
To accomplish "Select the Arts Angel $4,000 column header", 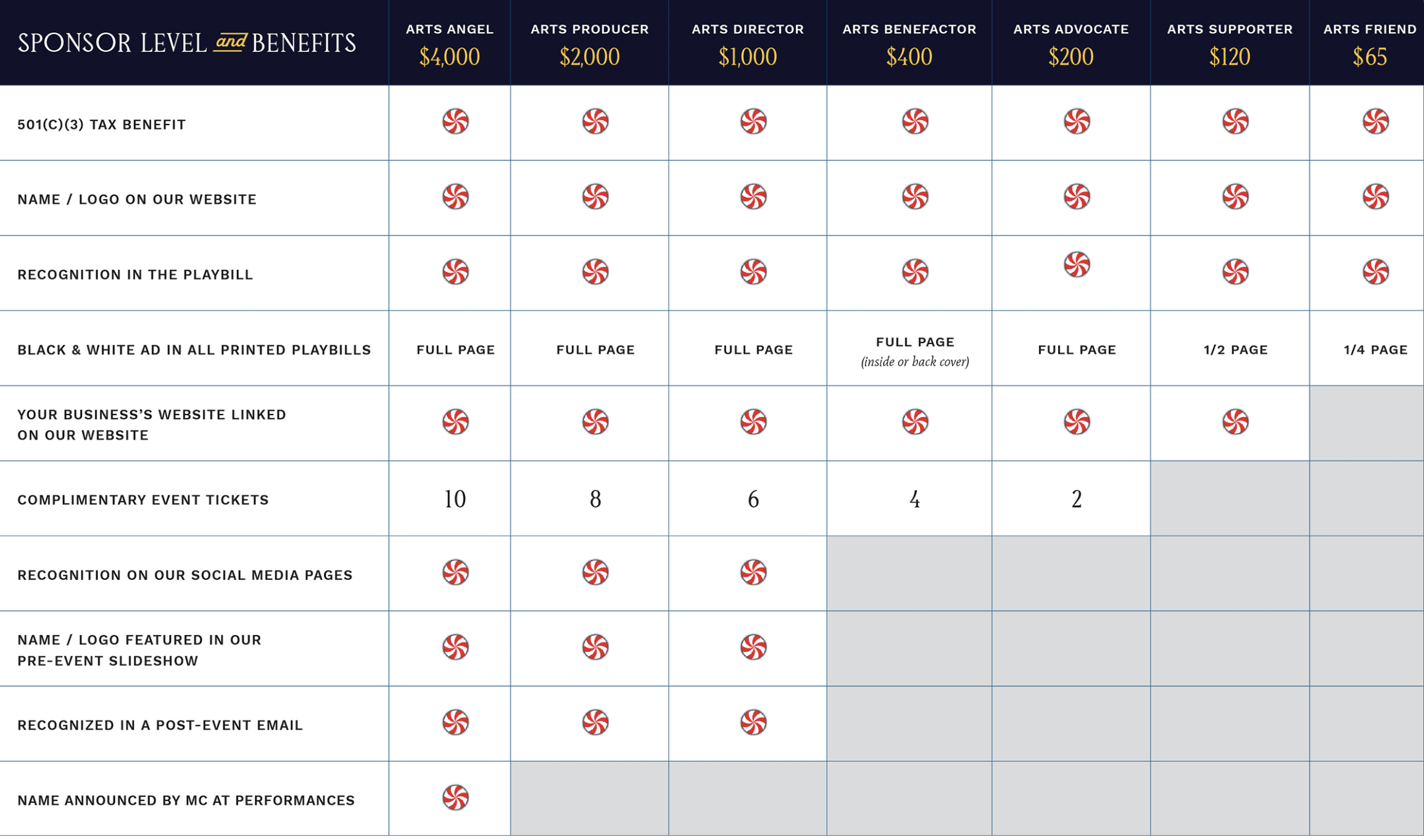I will (449, 43).
